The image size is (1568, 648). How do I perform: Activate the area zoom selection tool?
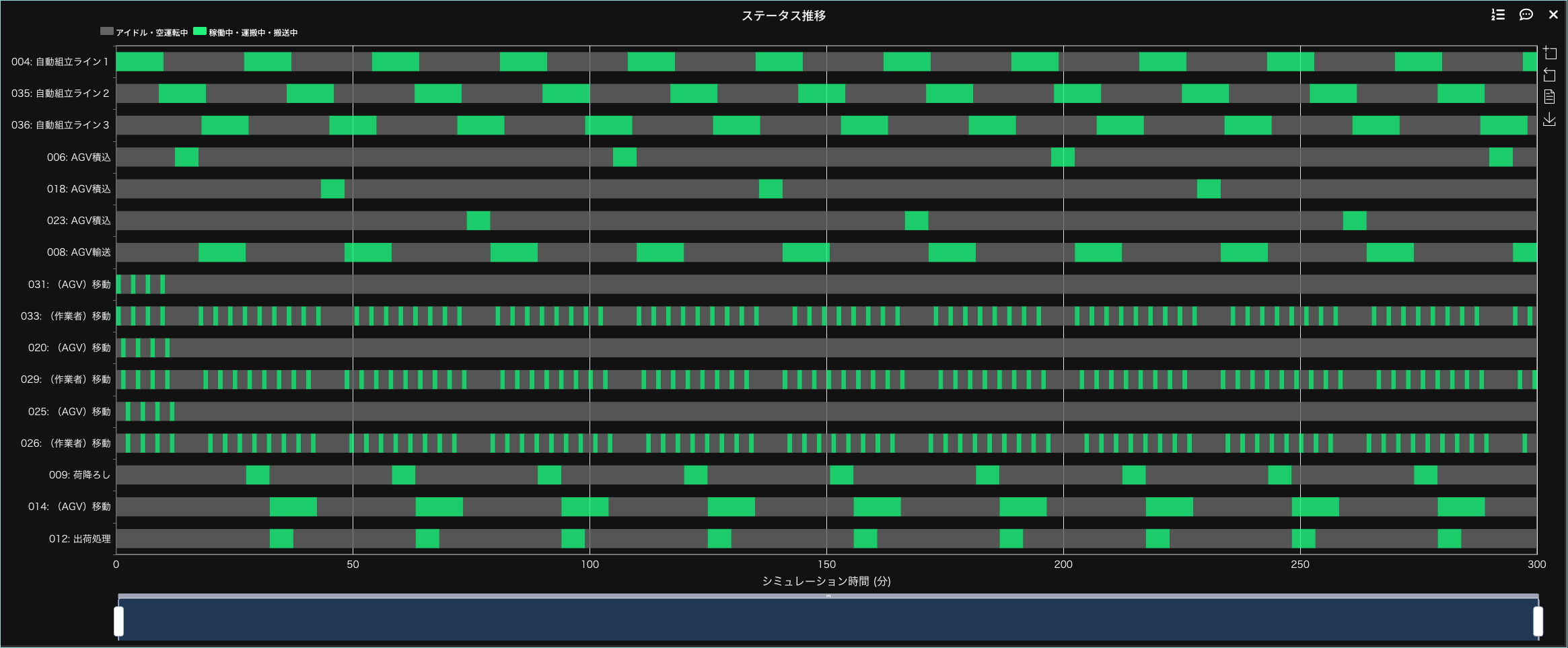pos(1550,52)
